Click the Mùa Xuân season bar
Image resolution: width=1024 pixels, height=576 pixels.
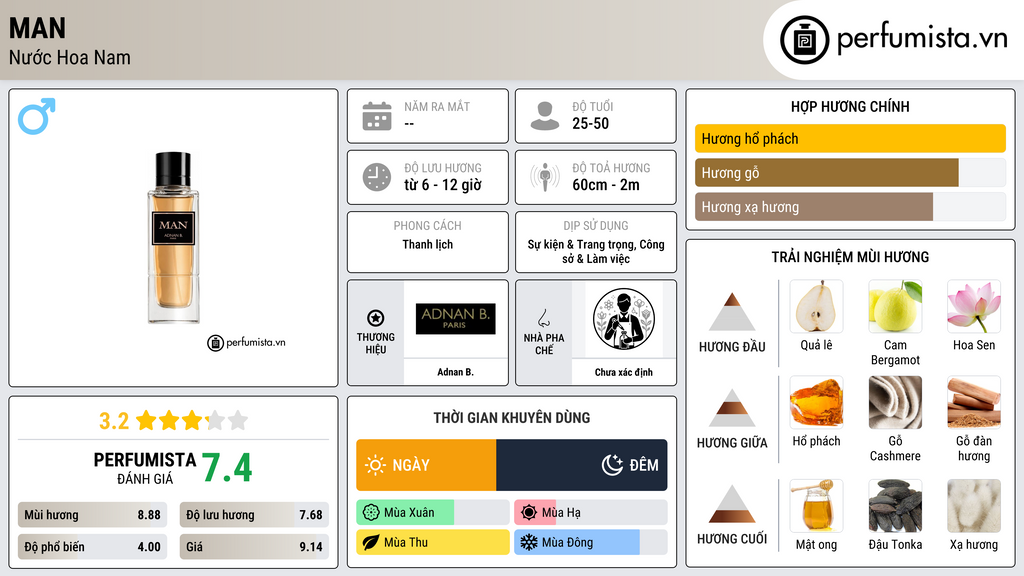(432, 513)
